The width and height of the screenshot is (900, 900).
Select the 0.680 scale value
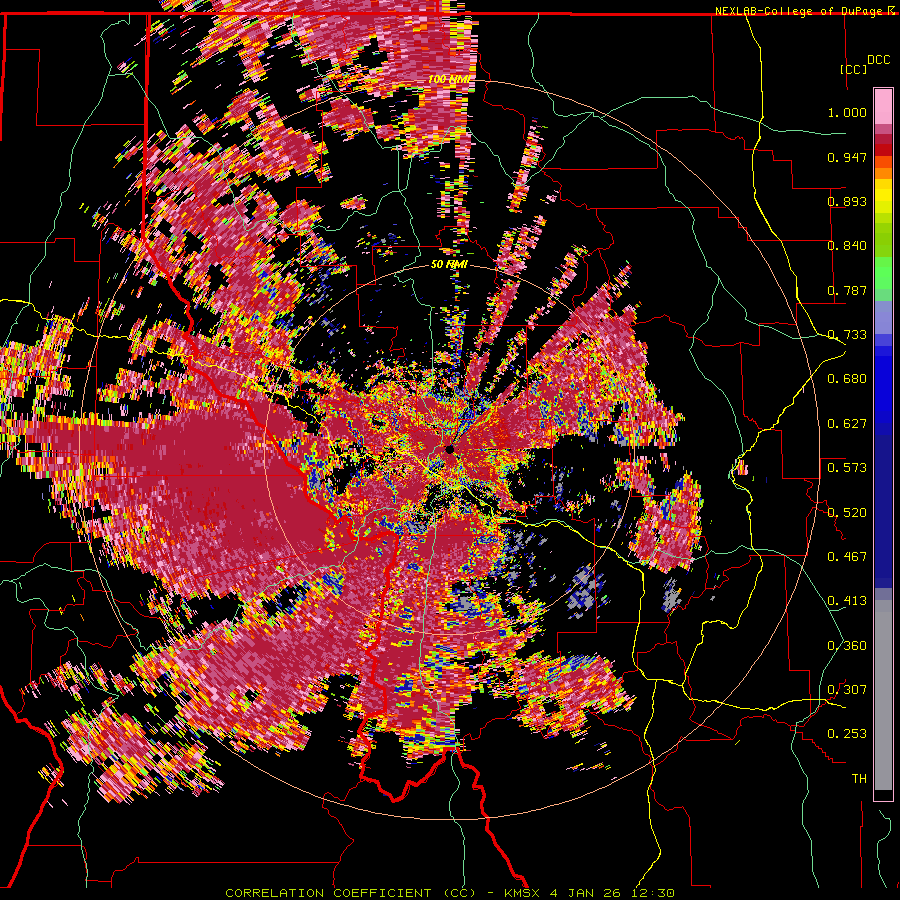tap(847, 379)
